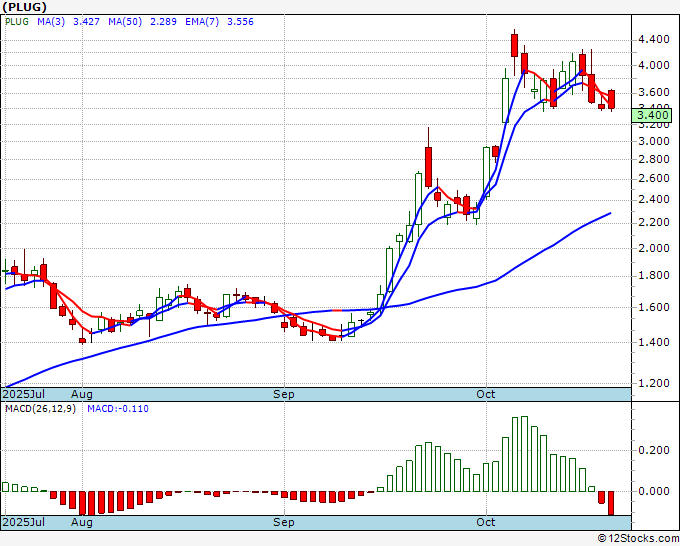Click Oct on the price chart date axis
The width and height of the screenshot is (680, 546).
(x=486, y=394)
